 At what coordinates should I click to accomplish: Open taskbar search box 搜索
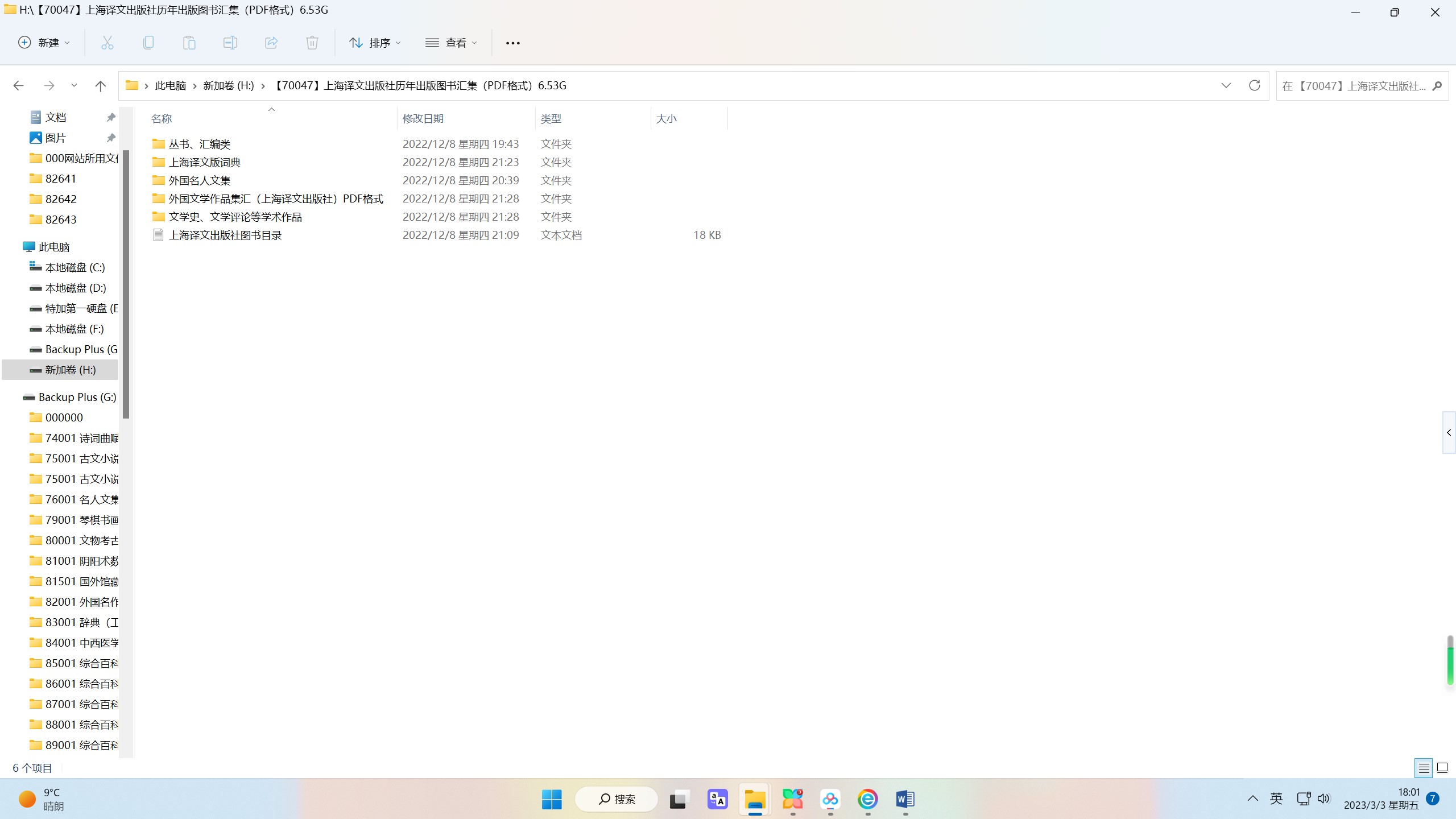pos(617,799)
